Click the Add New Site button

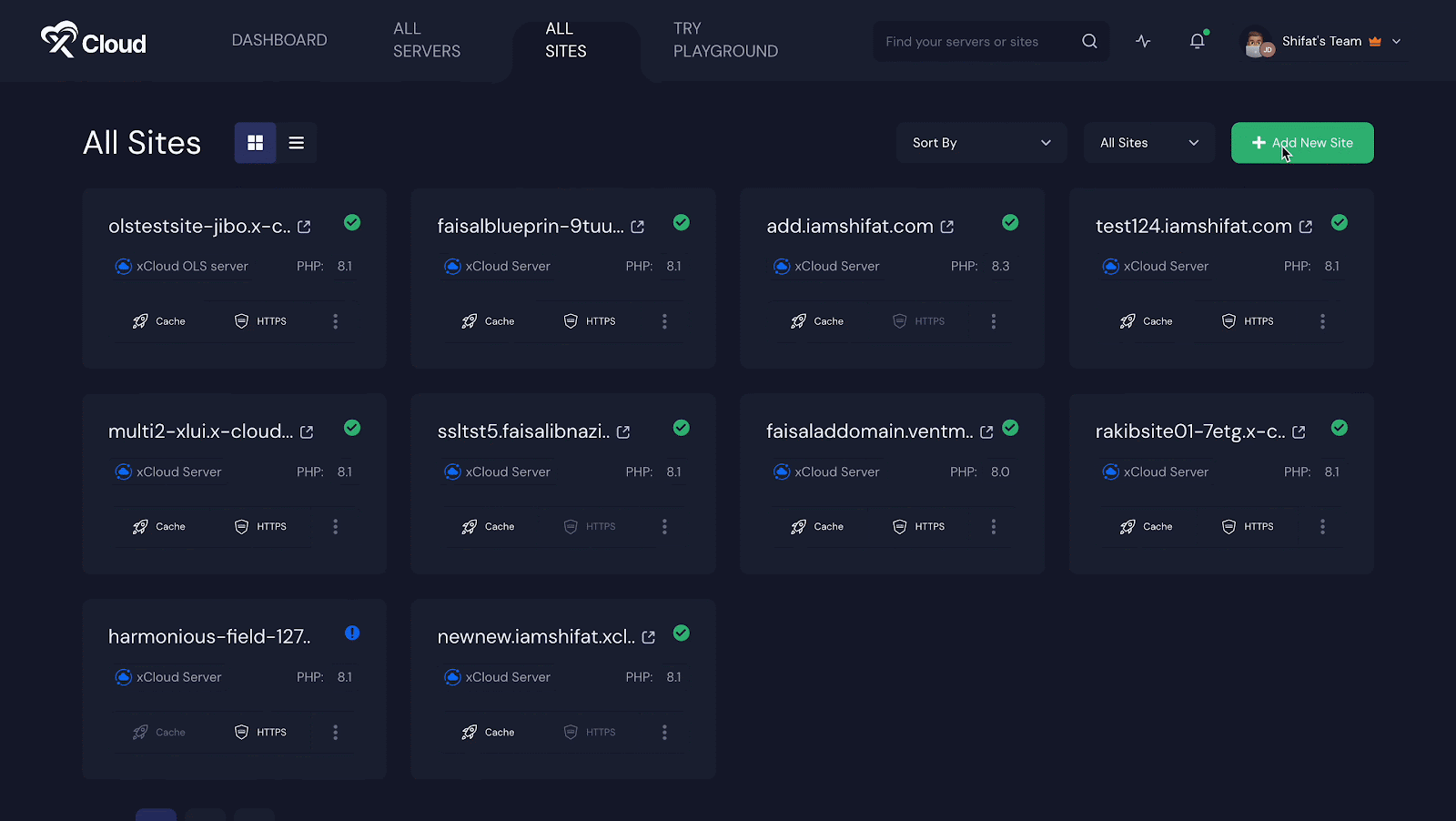click(1301, 142)
